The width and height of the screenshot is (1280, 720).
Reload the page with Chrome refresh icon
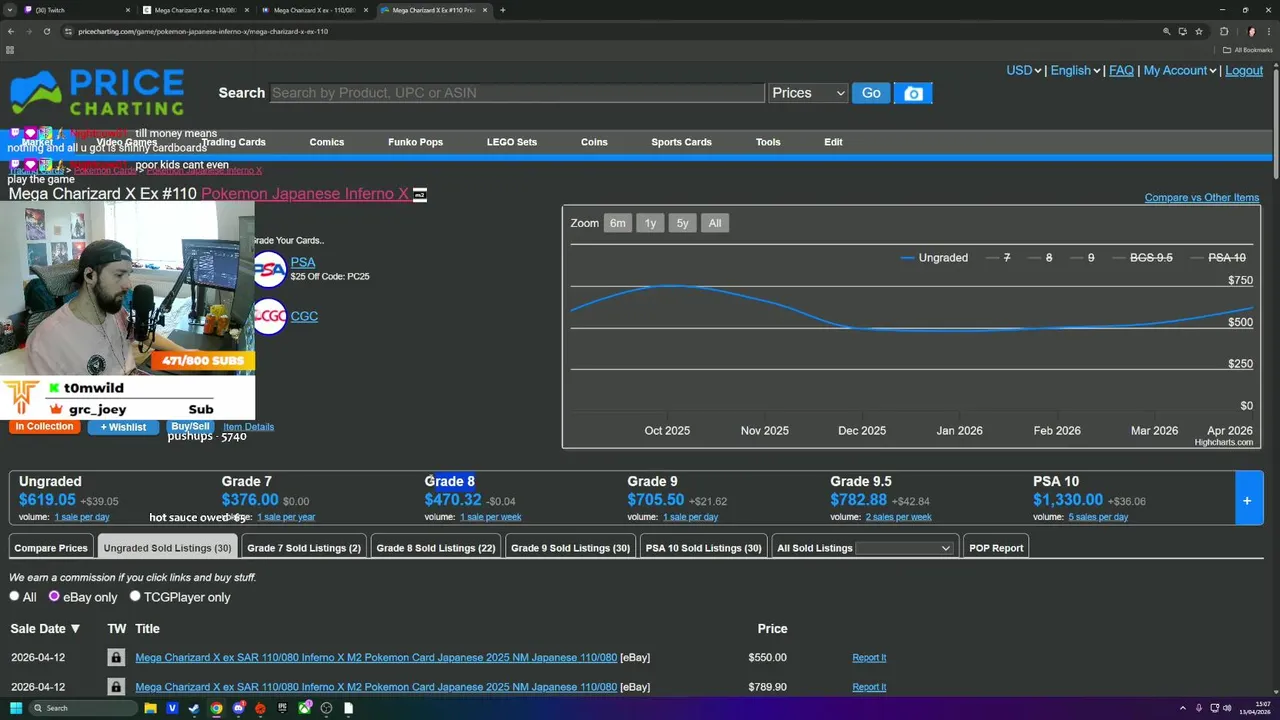(x=47, y=31)
